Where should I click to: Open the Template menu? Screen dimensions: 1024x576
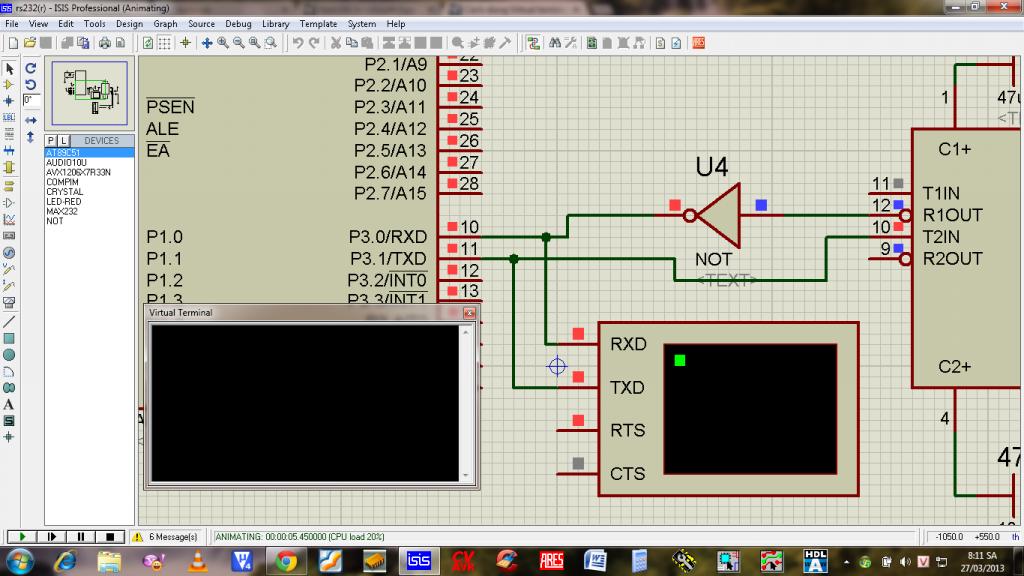click(318, 23)
